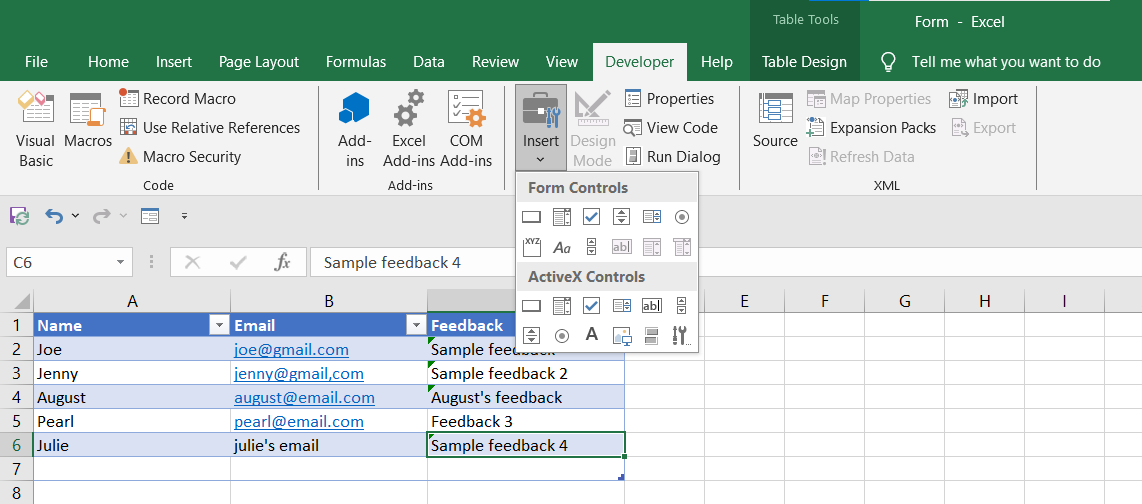Select column E header
Image resolution: width=1142 pixels, height=504 pixels.
tap(744, 301)
